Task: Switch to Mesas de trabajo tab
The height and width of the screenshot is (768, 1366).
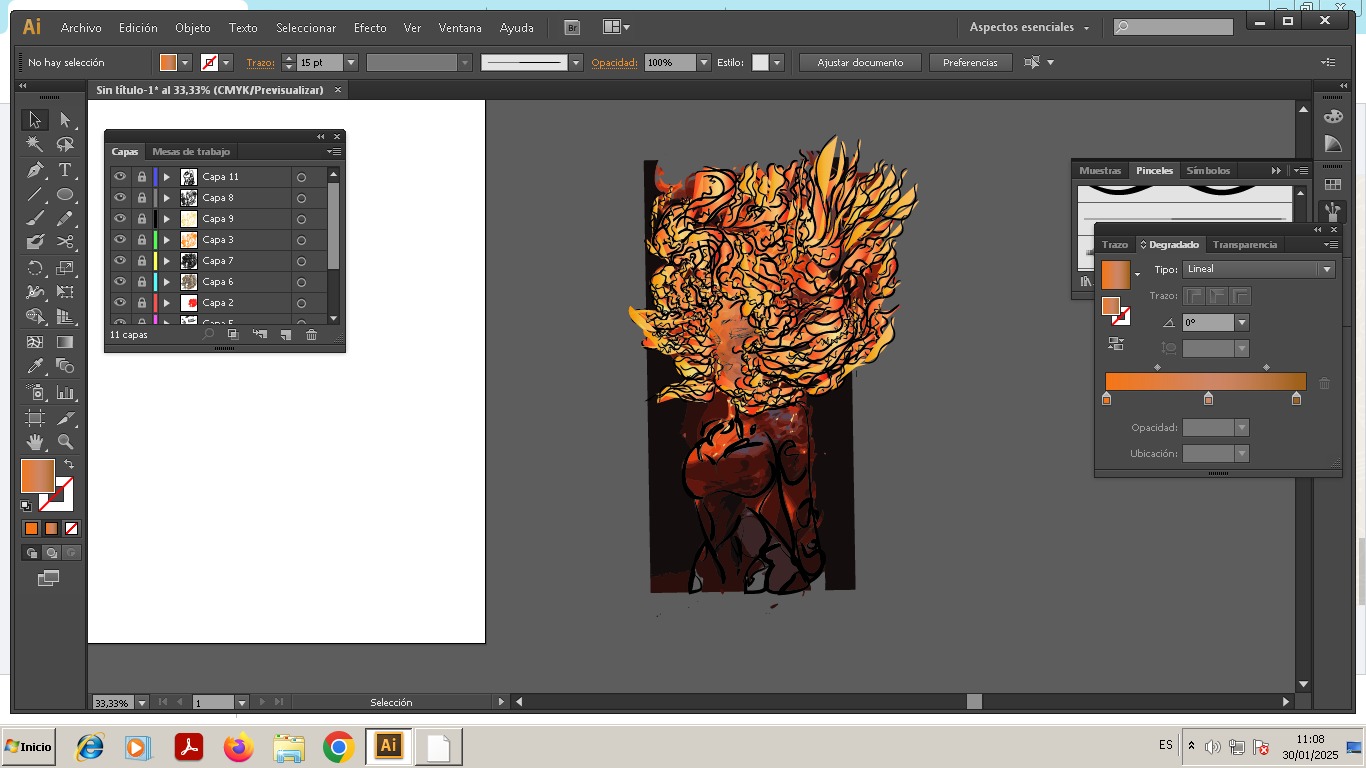Action: (191, 152)
